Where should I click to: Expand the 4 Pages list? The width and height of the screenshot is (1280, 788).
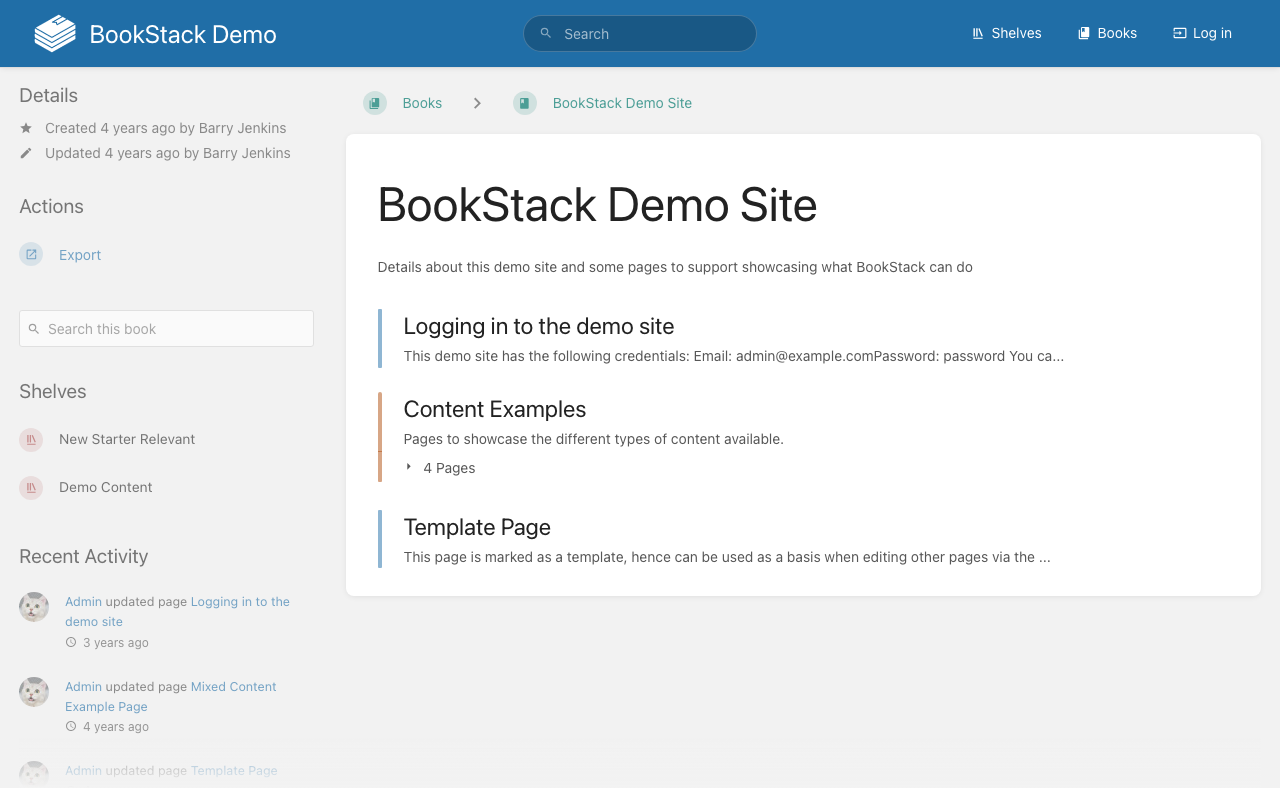tap(440, 468)
